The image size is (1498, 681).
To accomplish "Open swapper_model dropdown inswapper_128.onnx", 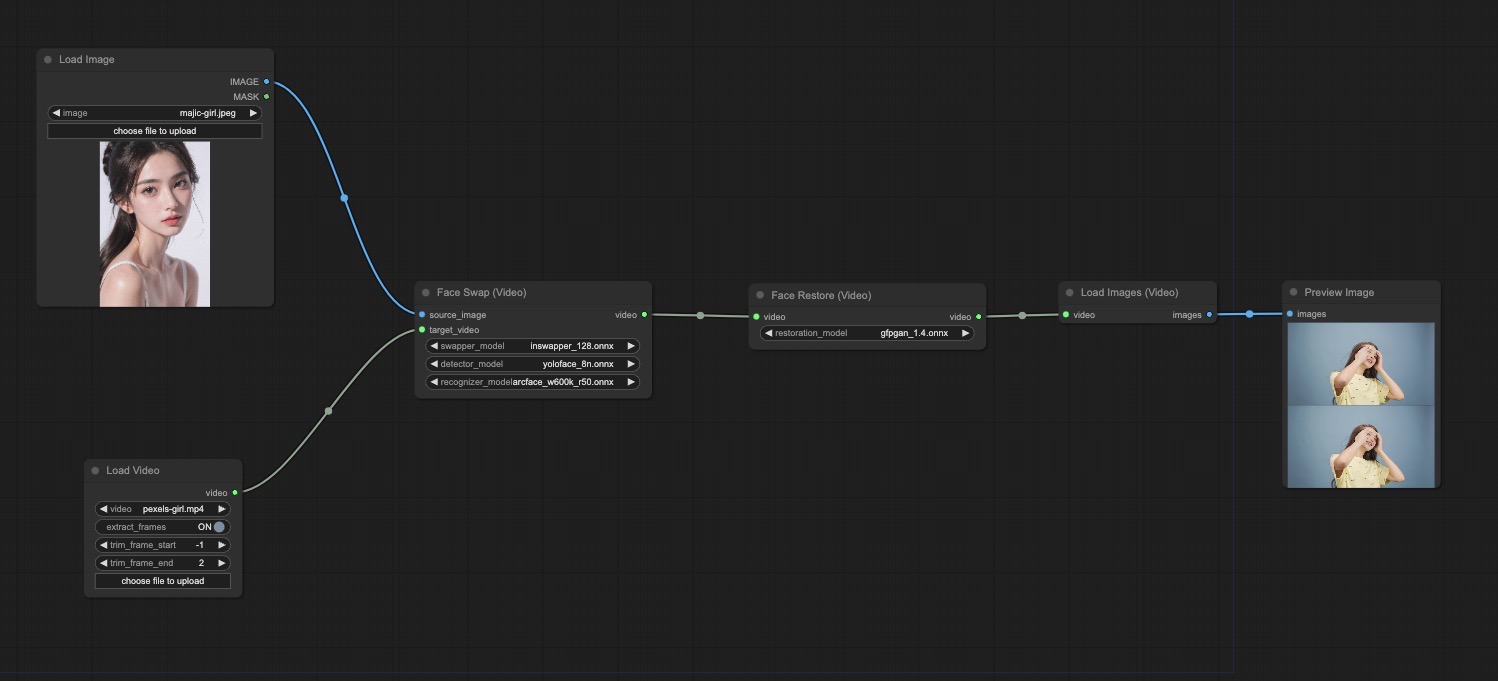I will [x=533, y=346].
